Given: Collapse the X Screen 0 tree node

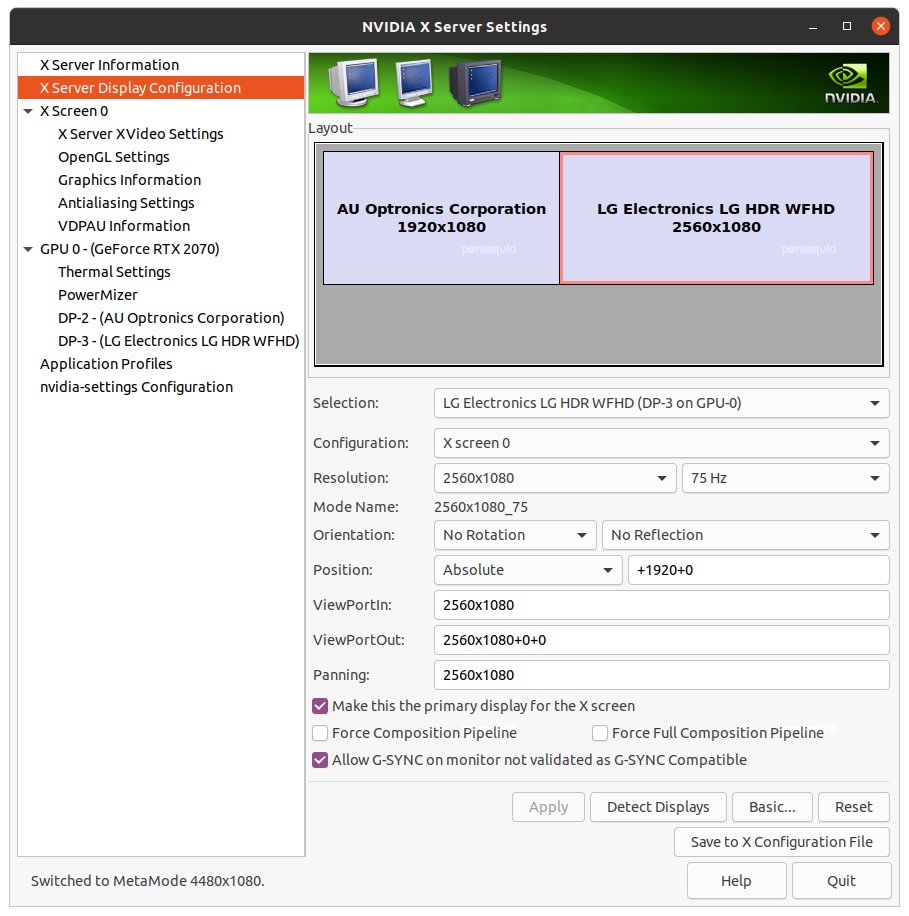Looking at the screenshot, I should click(27, 111).
